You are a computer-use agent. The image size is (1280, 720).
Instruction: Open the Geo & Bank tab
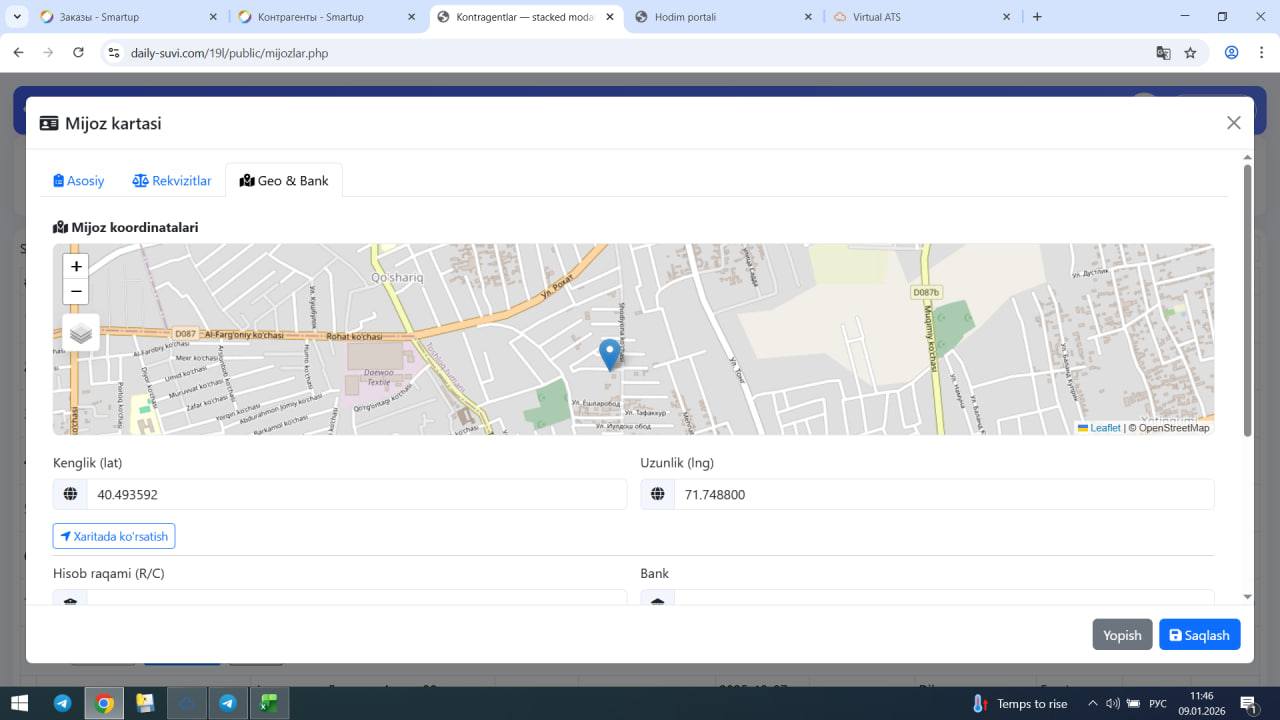pos(284,181)
